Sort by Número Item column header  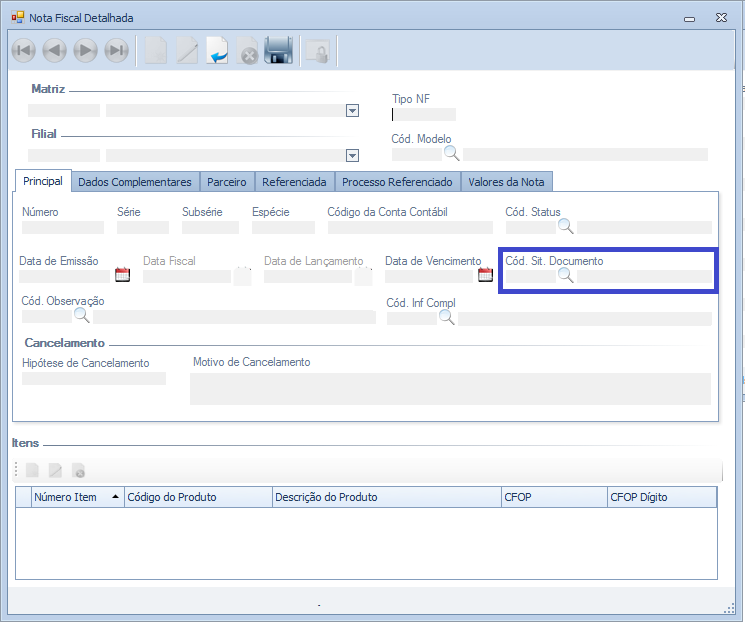[75, 497]
